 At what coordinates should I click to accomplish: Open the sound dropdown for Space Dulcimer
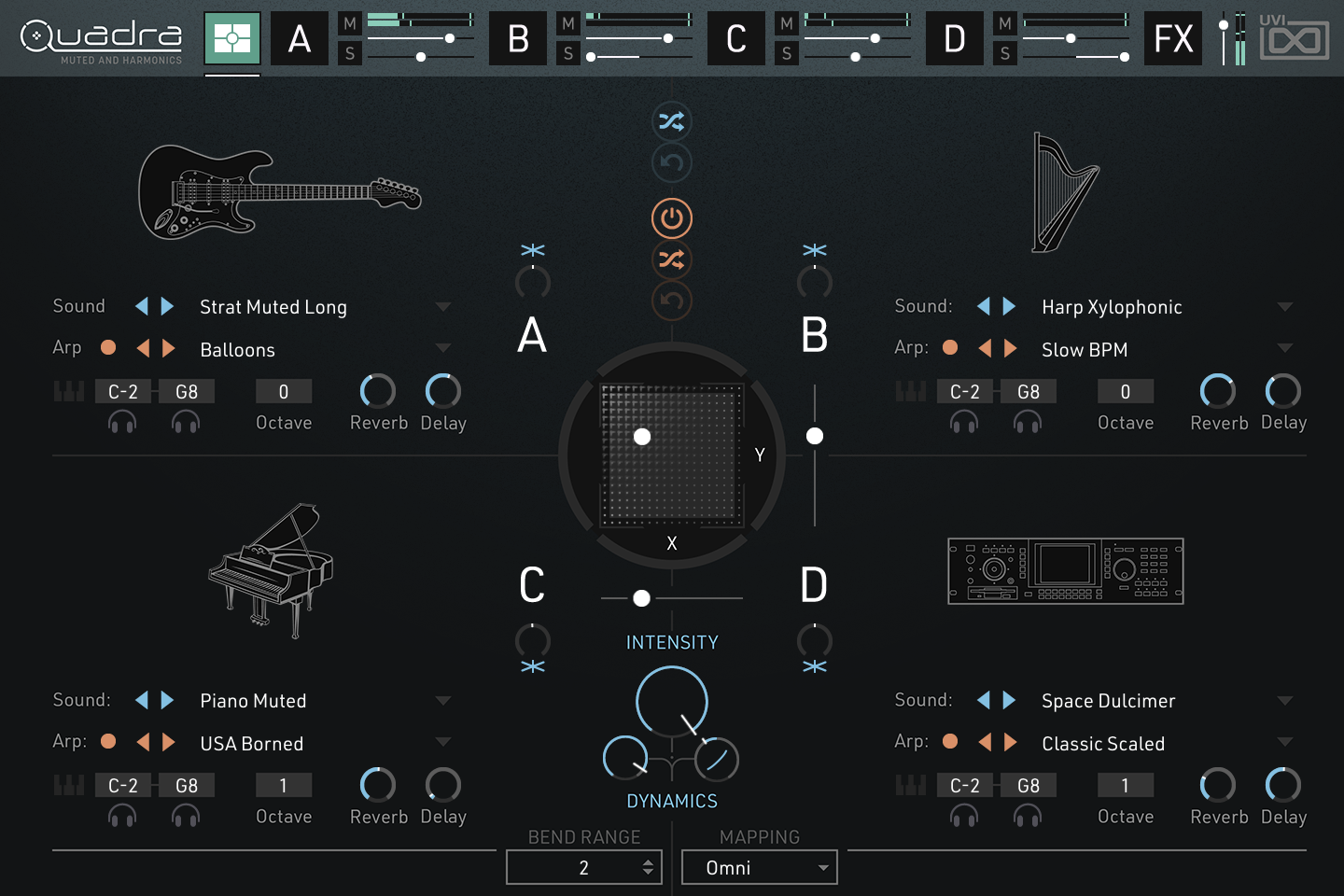click(x=1286, y=700)
